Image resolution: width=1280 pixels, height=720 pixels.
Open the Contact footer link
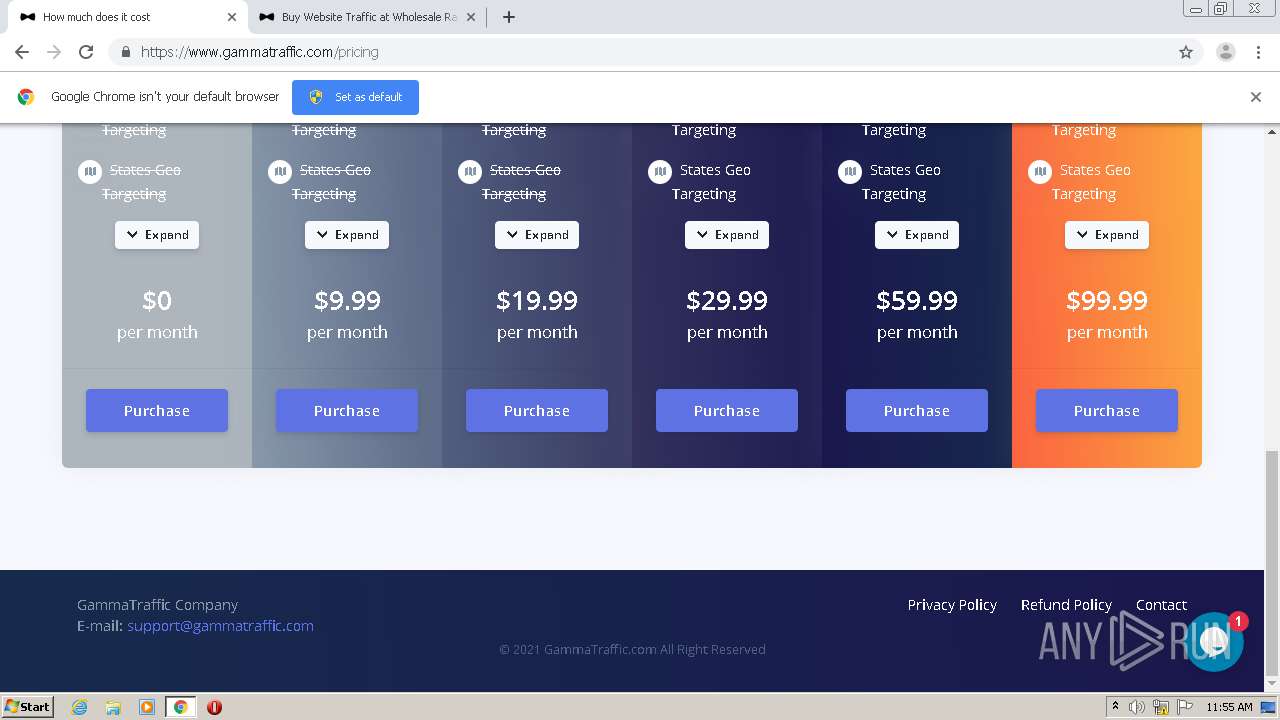pos(1161,605)
